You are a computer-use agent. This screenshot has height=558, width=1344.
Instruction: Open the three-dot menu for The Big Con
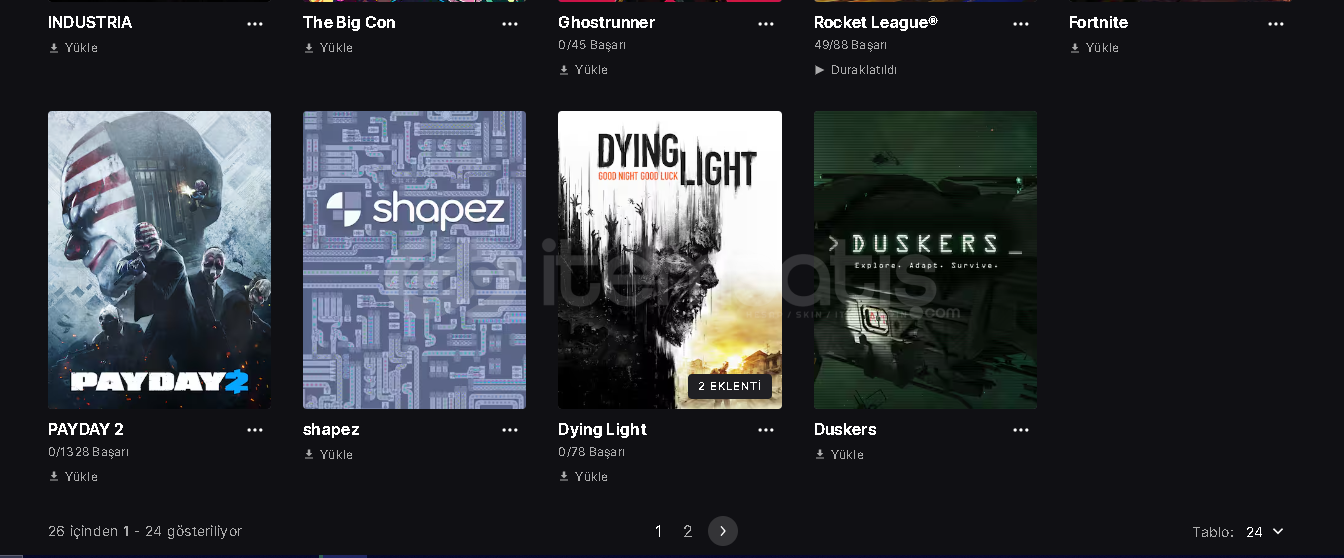[510, 24]
